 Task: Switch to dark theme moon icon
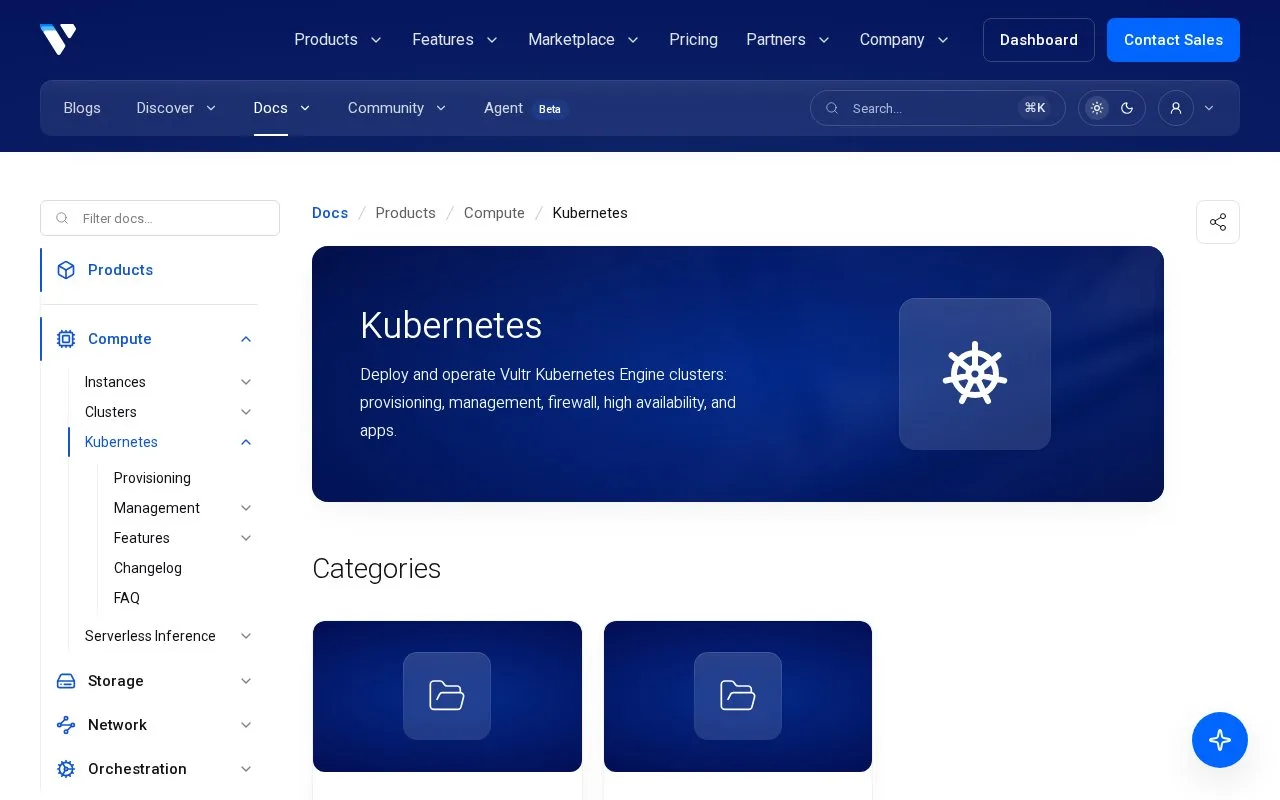[x=1127, y=108]
